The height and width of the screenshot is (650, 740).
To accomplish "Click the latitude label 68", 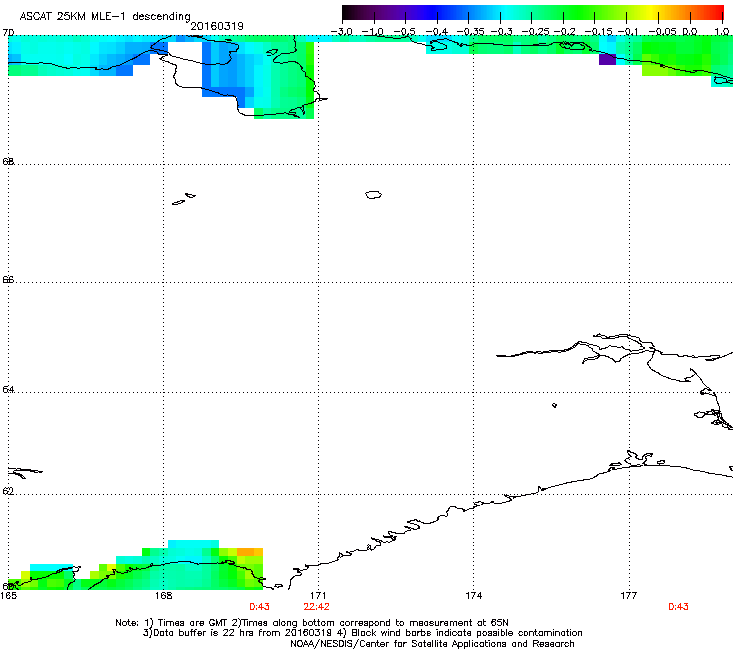I will [x=8, y=161].
